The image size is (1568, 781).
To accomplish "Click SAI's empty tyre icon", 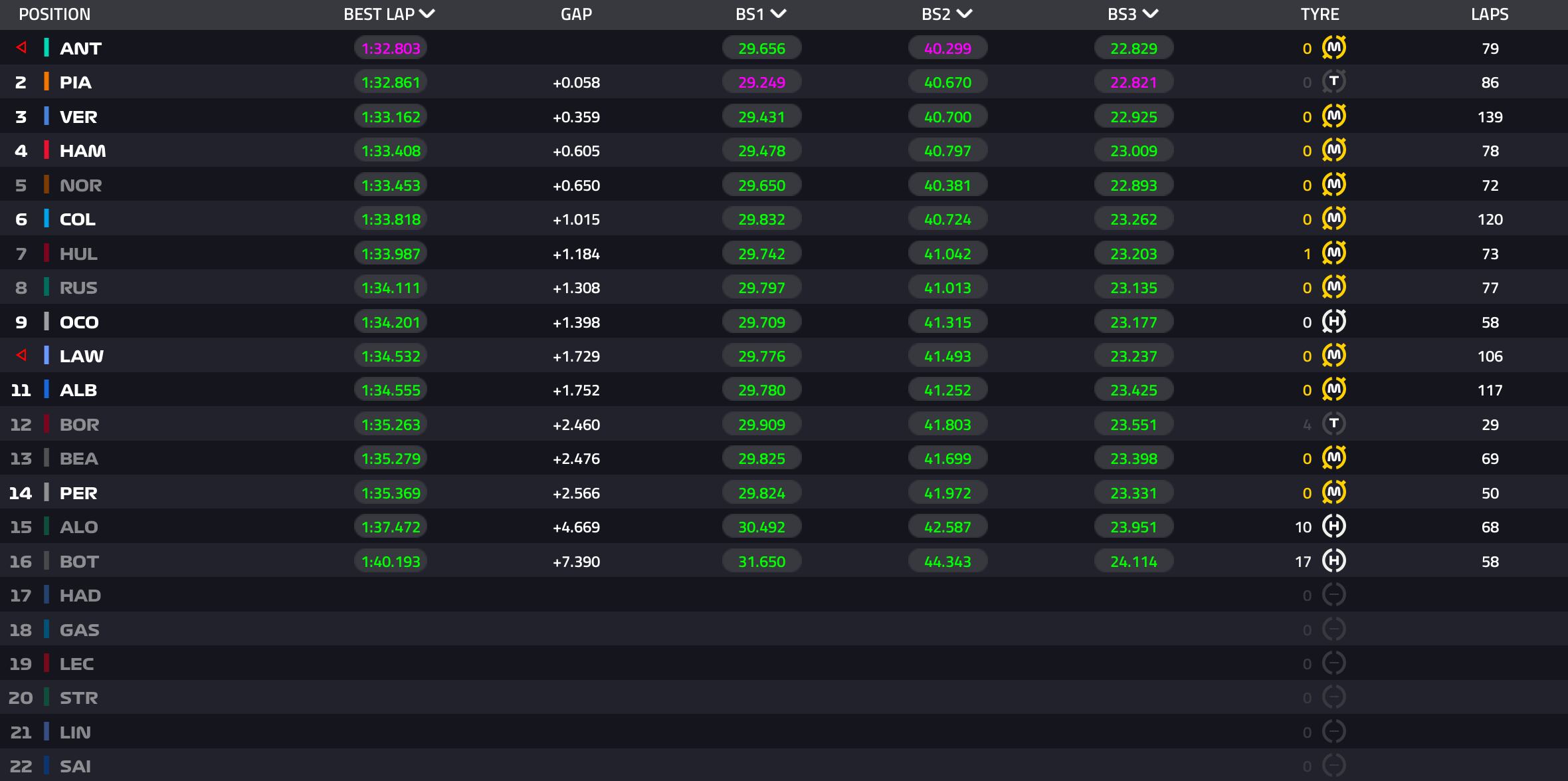I will (x=1333, y=766).
